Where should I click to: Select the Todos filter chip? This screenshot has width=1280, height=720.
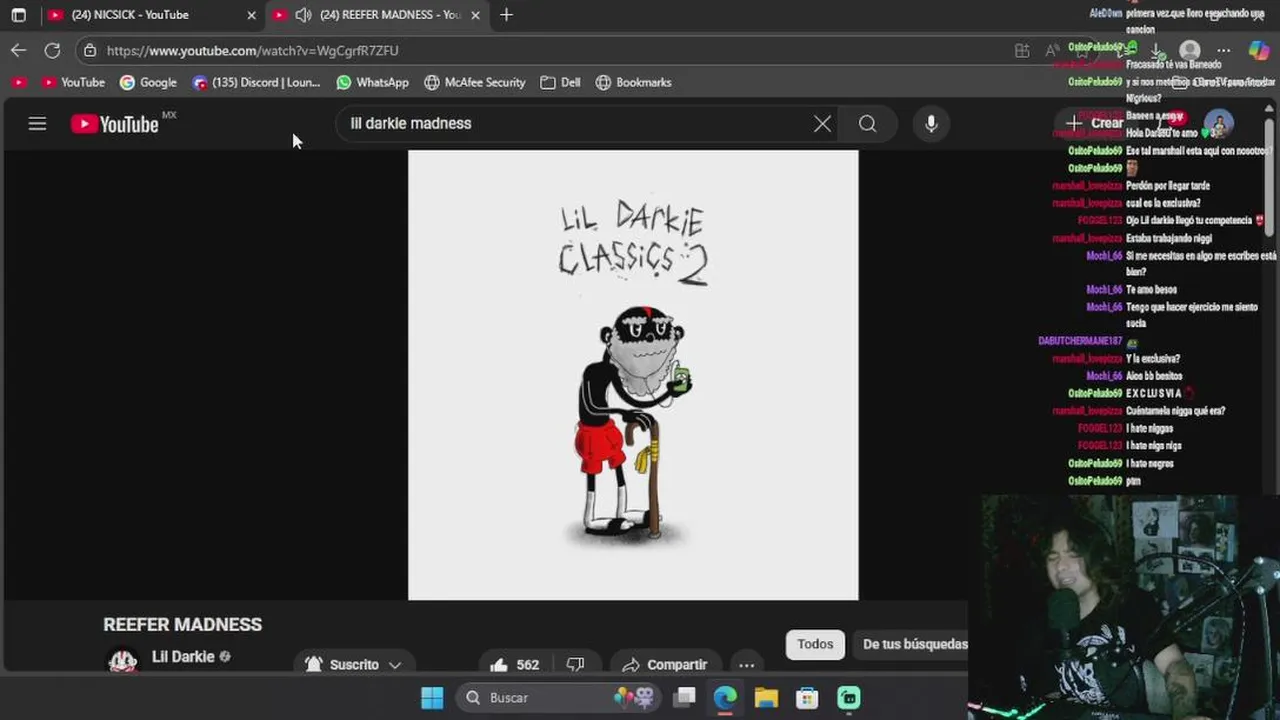(x=815, y=645)
